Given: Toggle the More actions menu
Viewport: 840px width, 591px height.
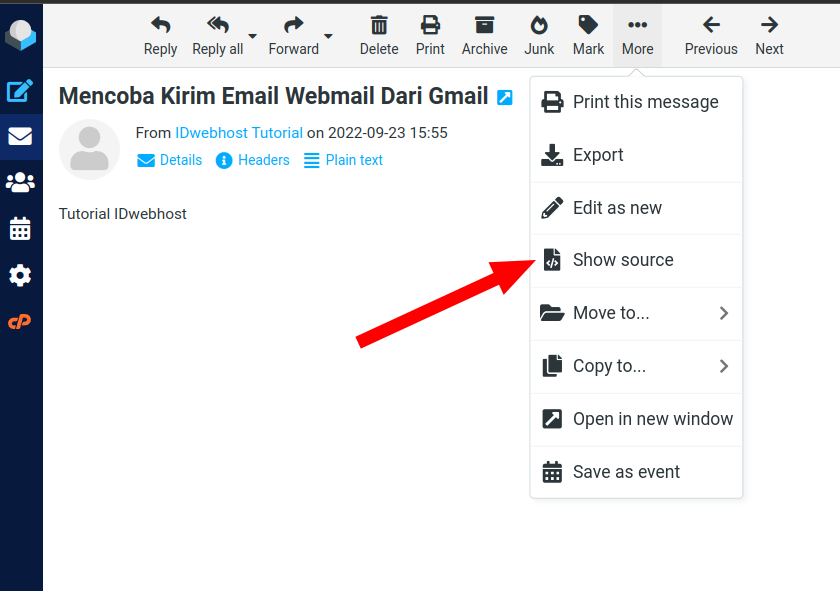Looking at the screenshot, I should [x=638, y=36].
